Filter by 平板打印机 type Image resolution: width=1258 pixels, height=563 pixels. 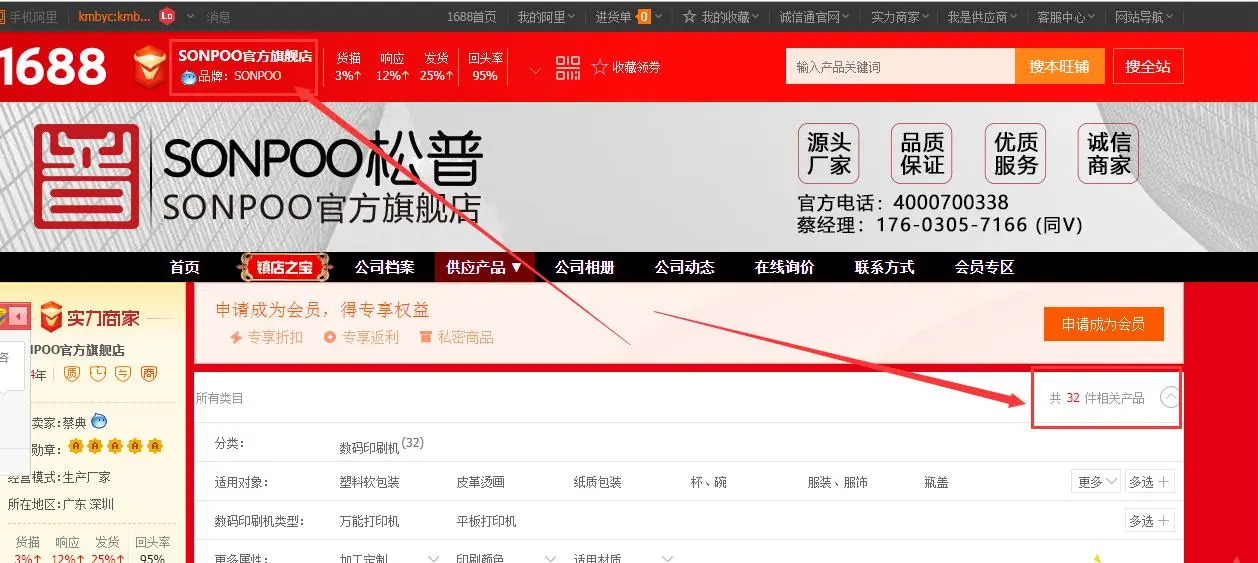tap(486, 521)
